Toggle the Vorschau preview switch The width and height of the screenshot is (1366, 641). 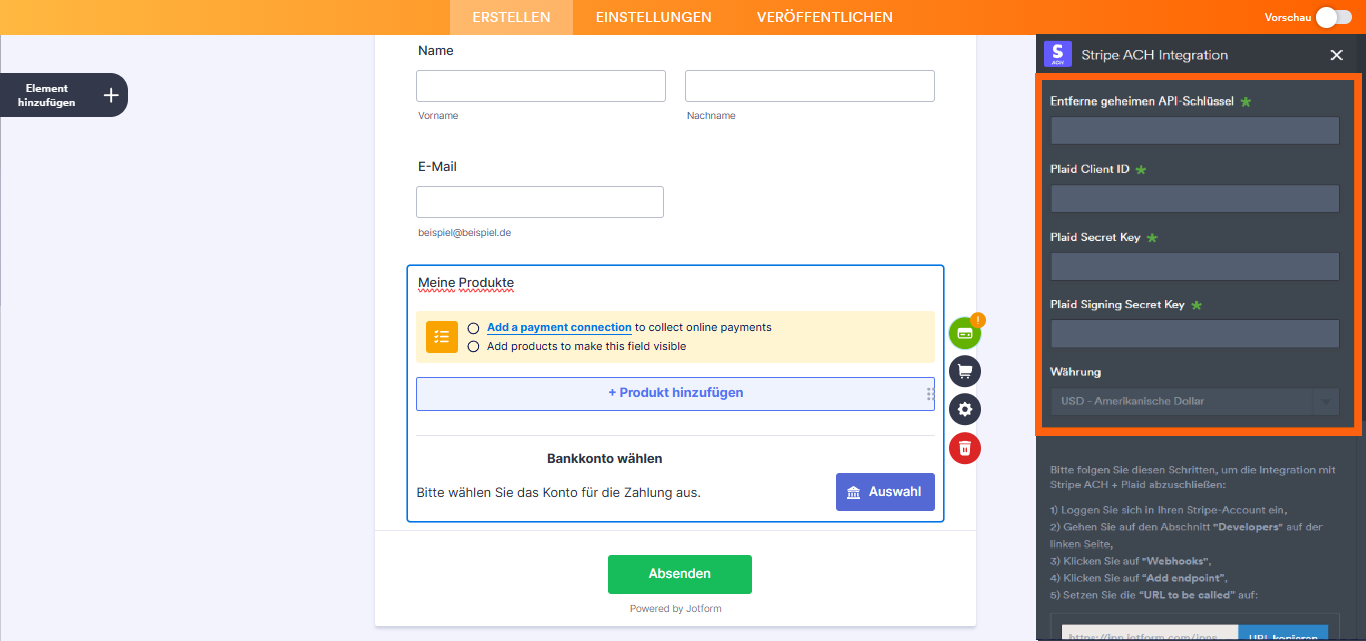1333,17
